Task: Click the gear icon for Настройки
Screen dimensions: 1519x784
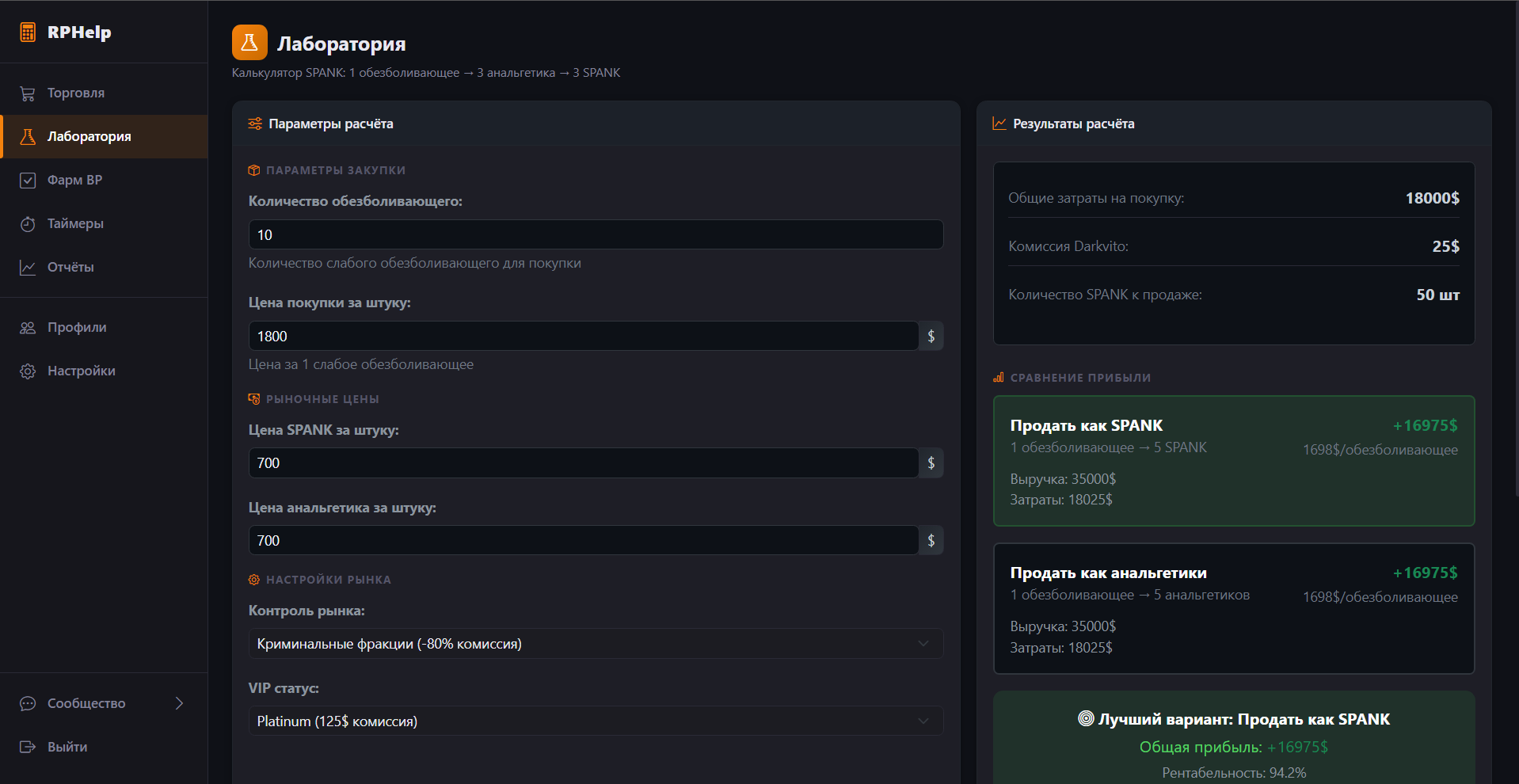Action: [x=28, y=371]
